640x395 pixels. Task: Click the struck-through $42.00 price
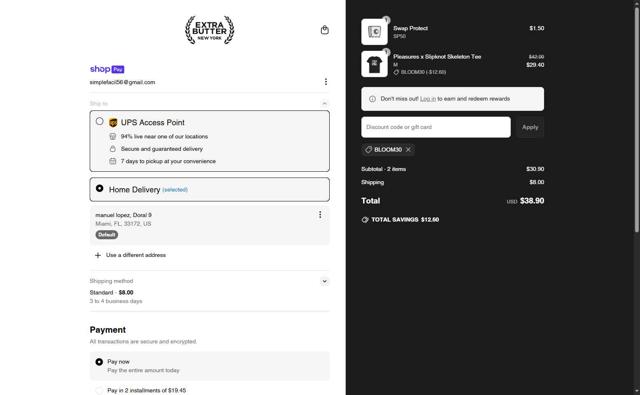coord(536,57)
